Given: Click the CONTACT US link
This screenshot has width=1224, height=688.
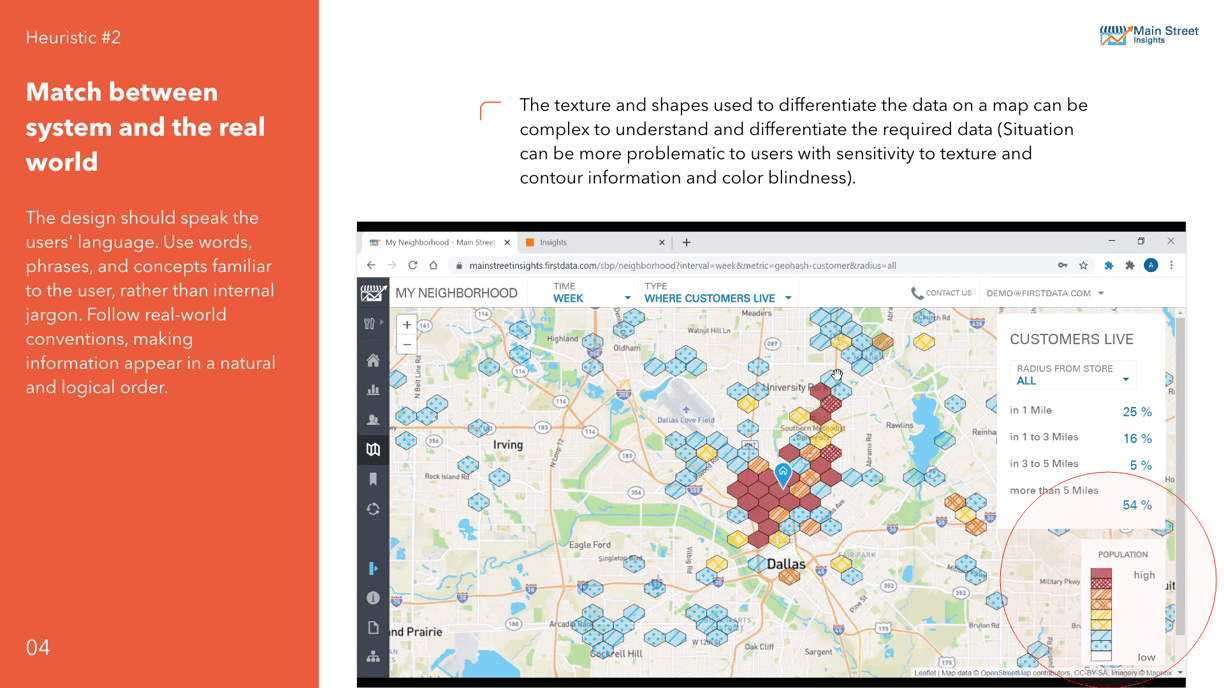Looking at the screenshot, I should click(x=941, y=293).
